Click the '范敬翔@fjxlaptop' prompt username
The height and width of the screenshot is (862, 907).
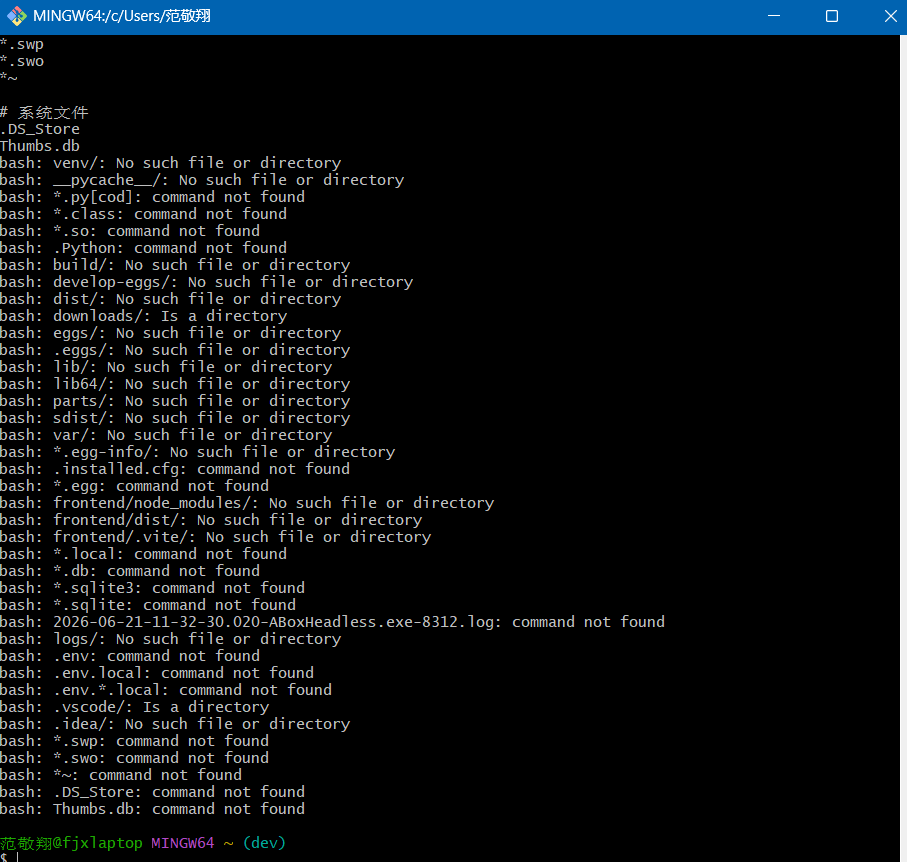click(71, 843)
